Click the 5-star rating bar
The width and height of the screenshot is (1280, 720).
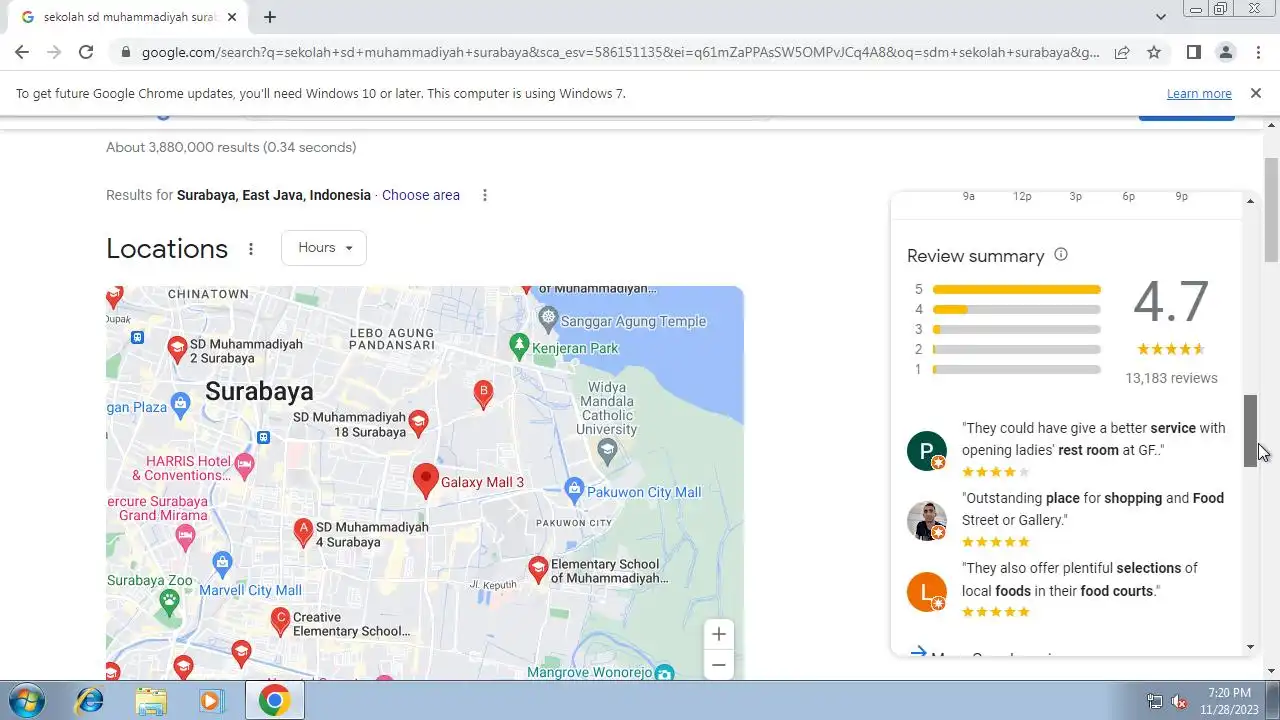(x=1016, y=290)
